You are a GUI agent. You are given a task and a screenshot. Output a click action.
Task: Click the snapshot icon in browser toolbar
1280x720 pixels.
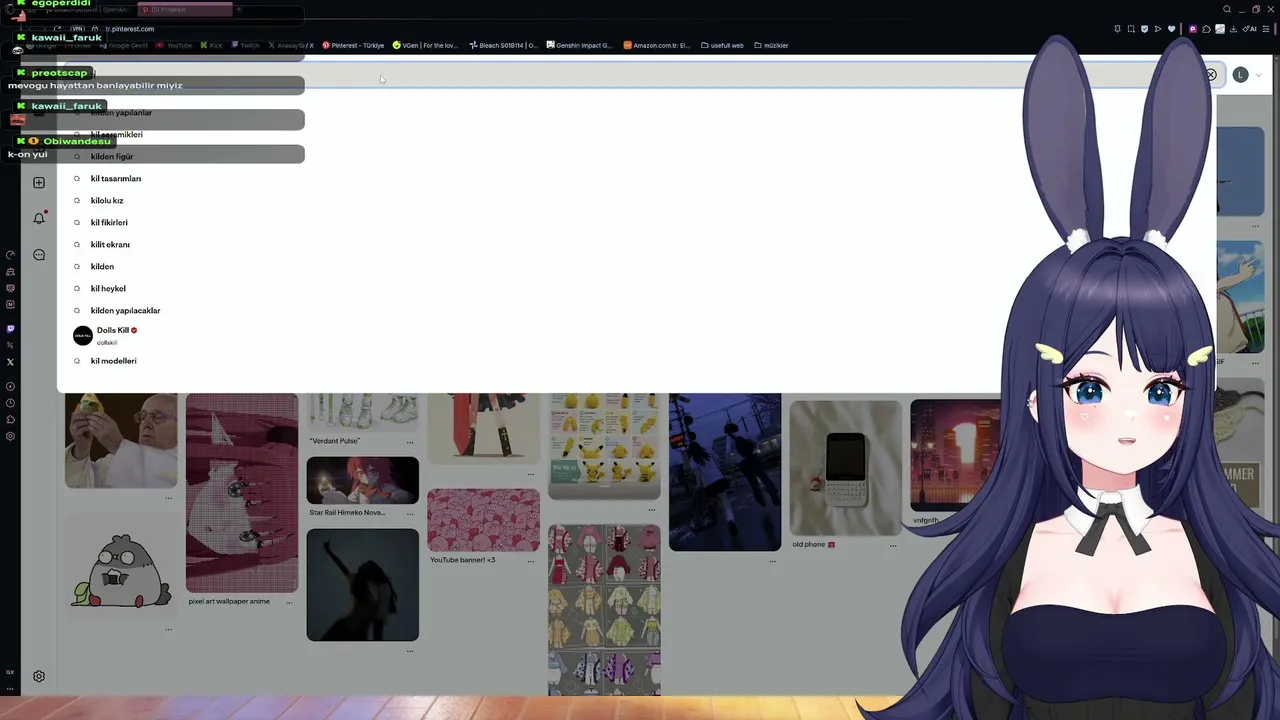[1131, 29]
